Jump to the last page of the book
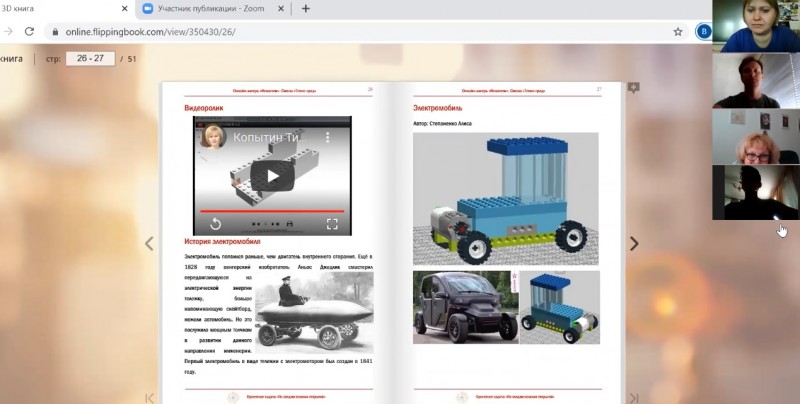Viewport: 800px width, 404px height. point(633,397)
